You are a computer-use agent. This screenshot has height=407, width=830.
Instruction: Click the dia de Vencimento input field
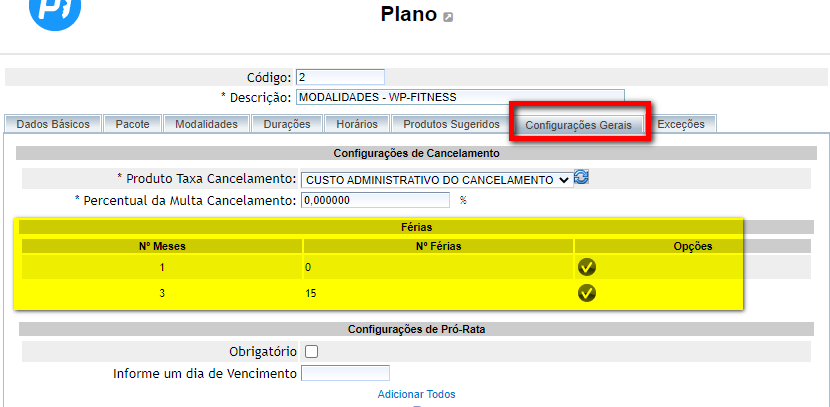(x=351, y=374)
